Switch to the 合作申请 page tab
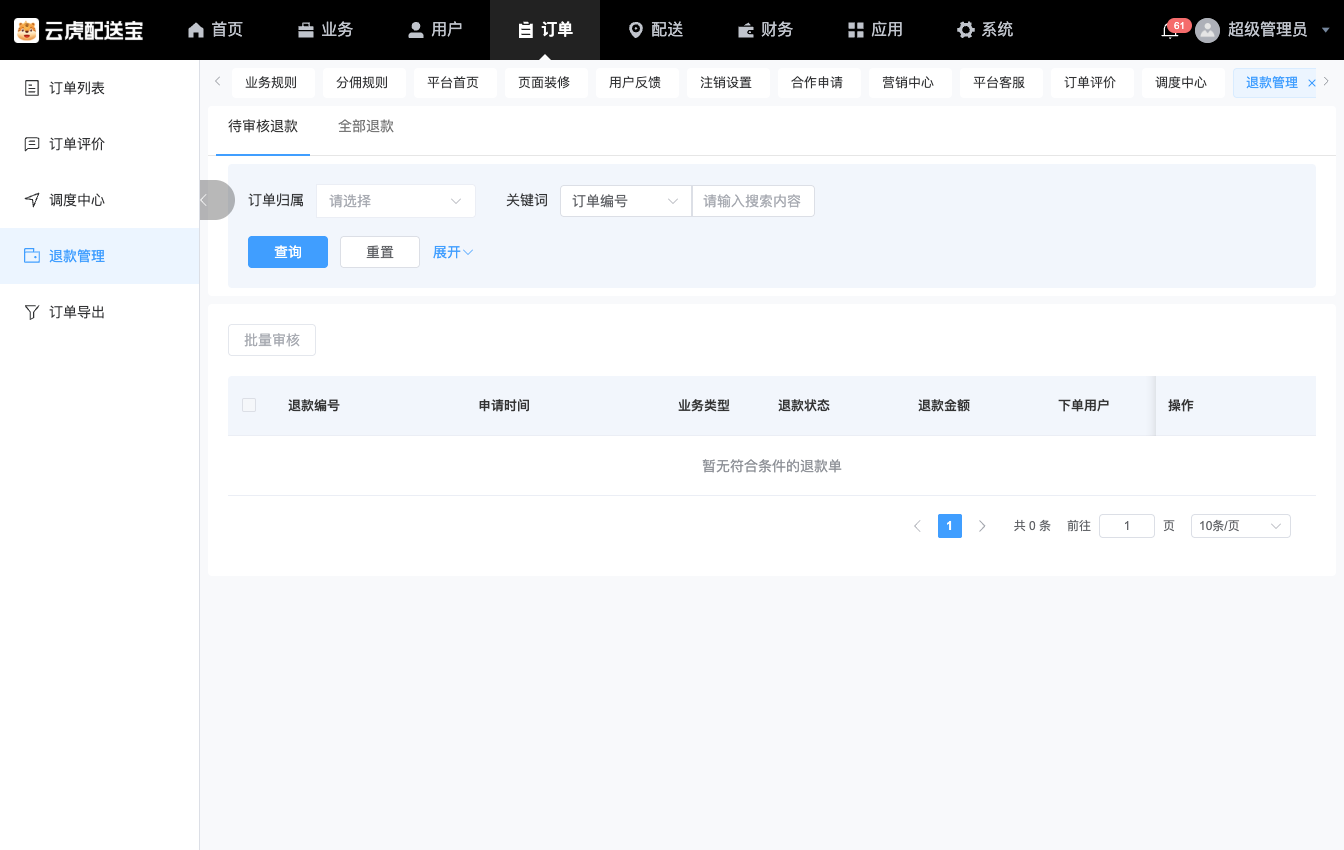Image resolution: width=1344 pixels, height=850 pixels. point(817,83)
